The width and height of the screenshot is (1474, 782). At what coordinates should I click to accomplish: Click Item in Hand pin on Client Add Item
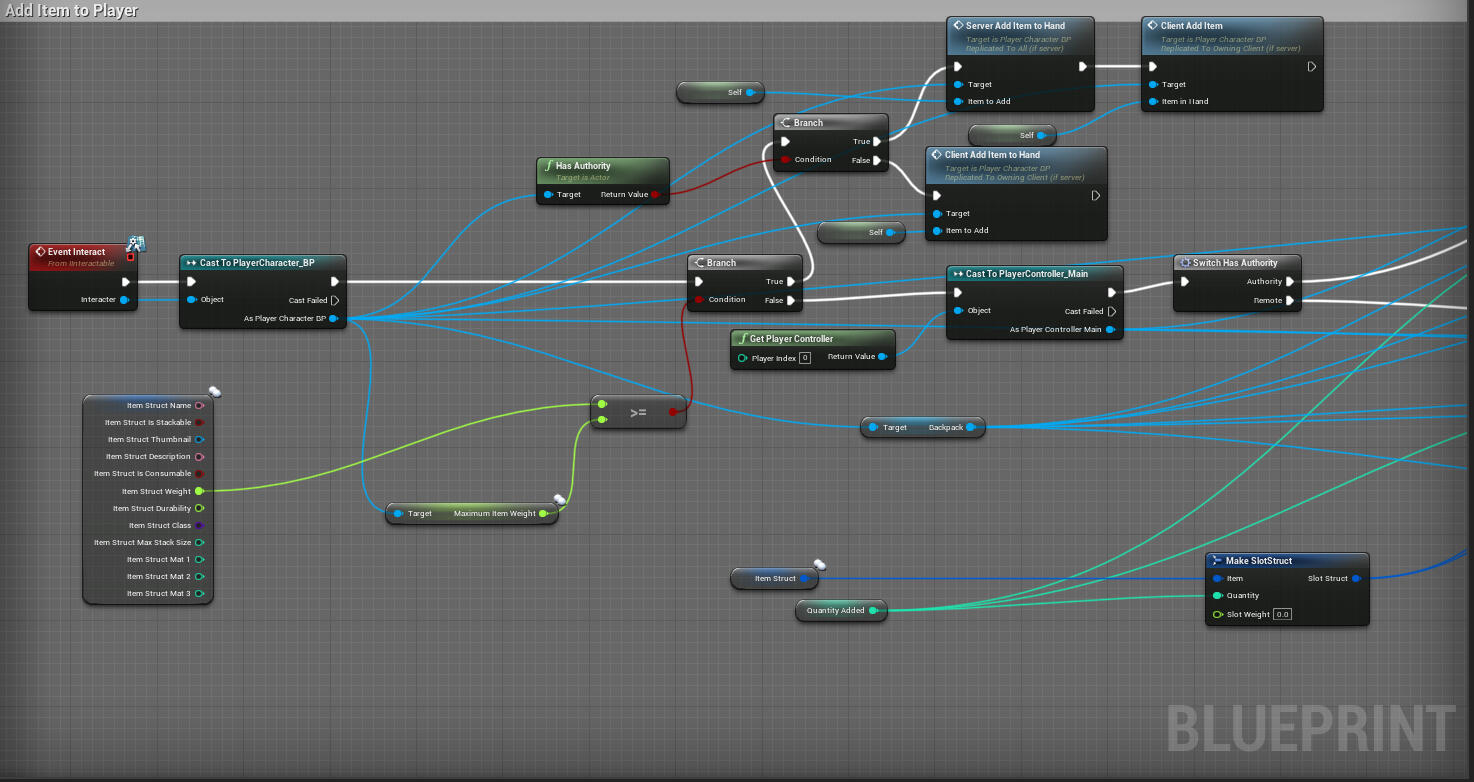(1154, 101)
